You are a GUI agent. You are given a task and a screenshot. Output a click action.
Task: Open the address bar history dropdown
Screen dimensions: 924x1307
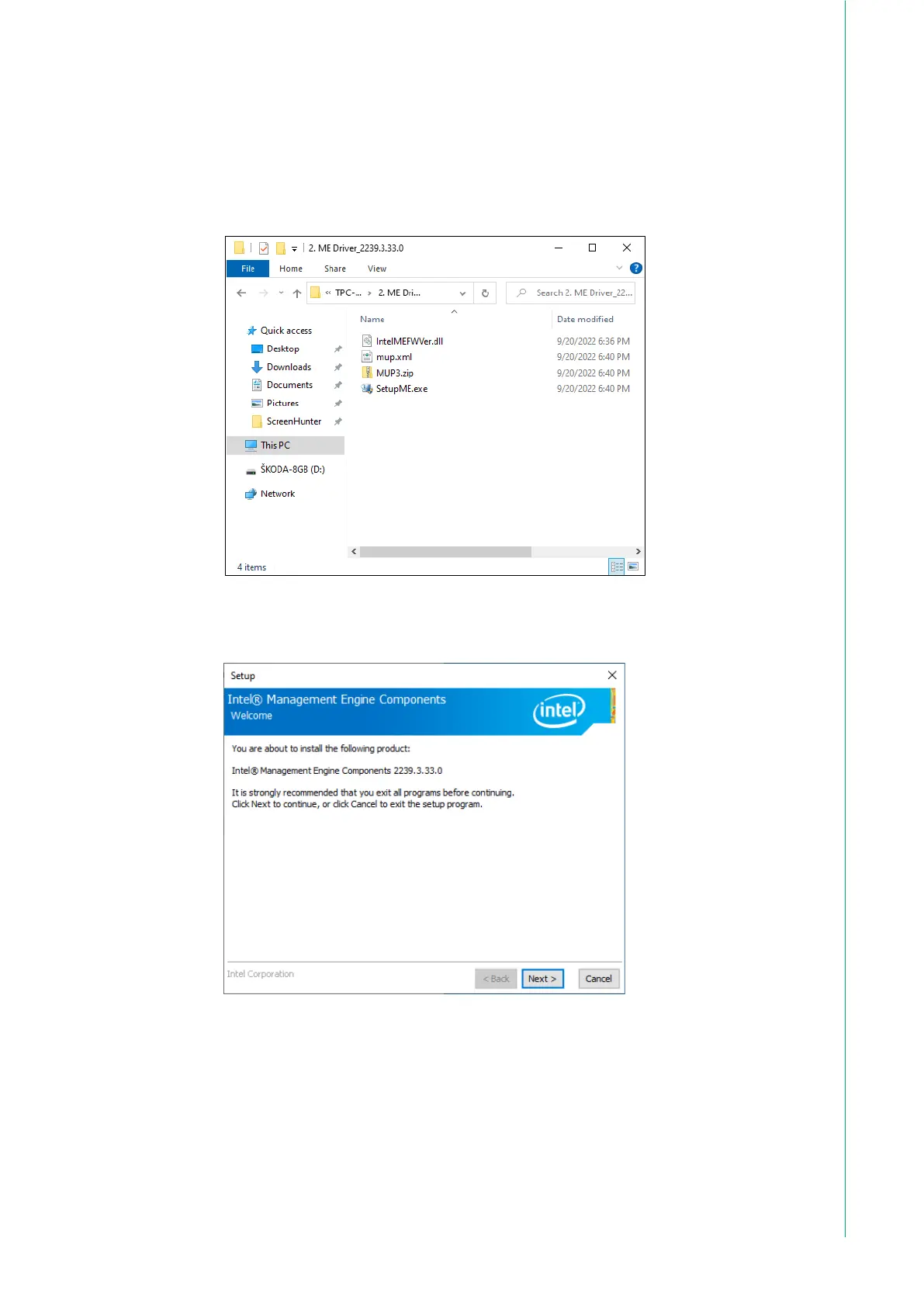point(462,293)
